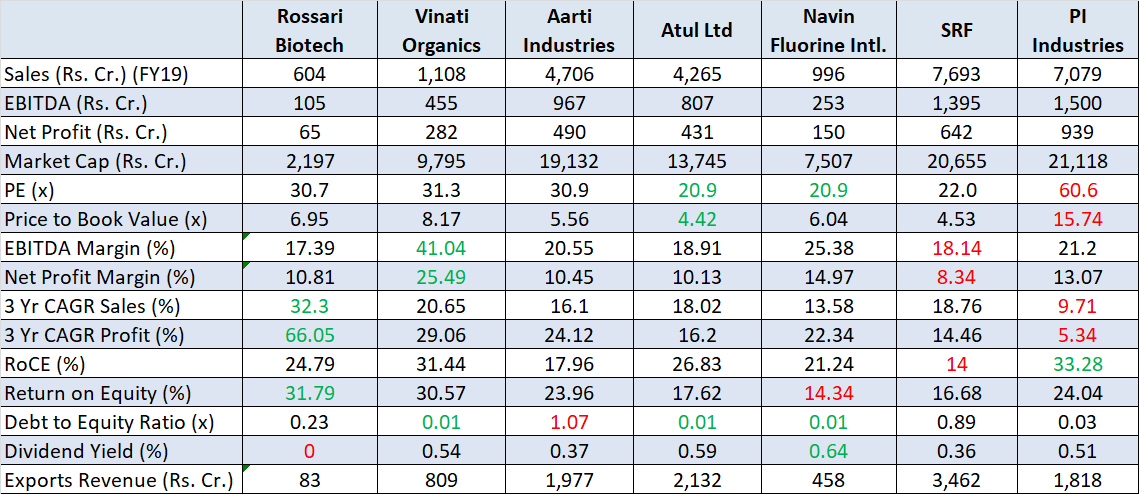The height and width of the screenshot is (494, 1139).
Task: Click SRF's red RoCE value 14
Action: (957, 364)
